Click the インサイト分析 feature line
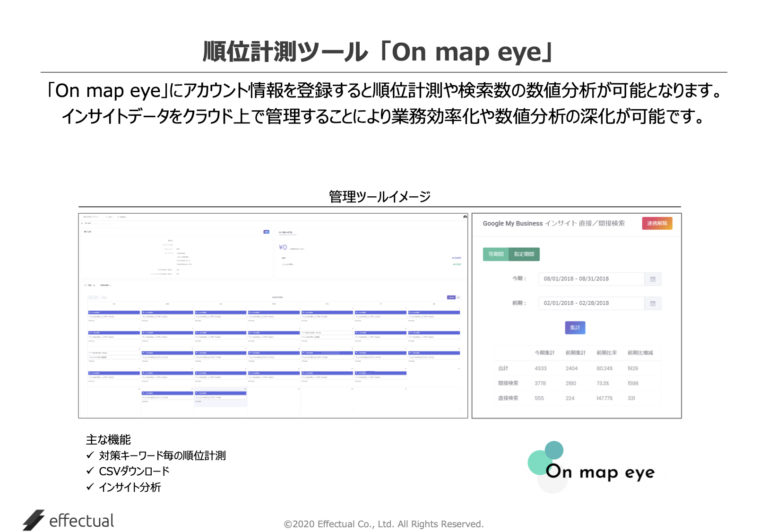This screenshot has width=768, height=532. click(x=129, y=487)
